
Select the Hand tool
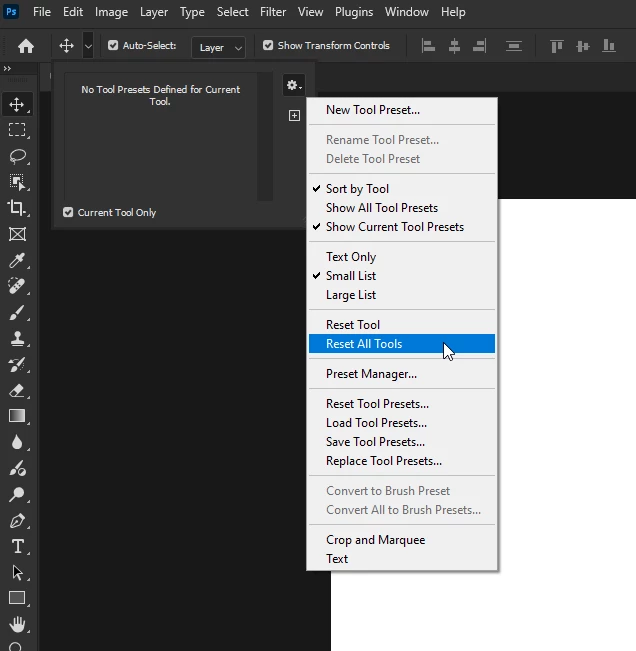tap(17, 624)
